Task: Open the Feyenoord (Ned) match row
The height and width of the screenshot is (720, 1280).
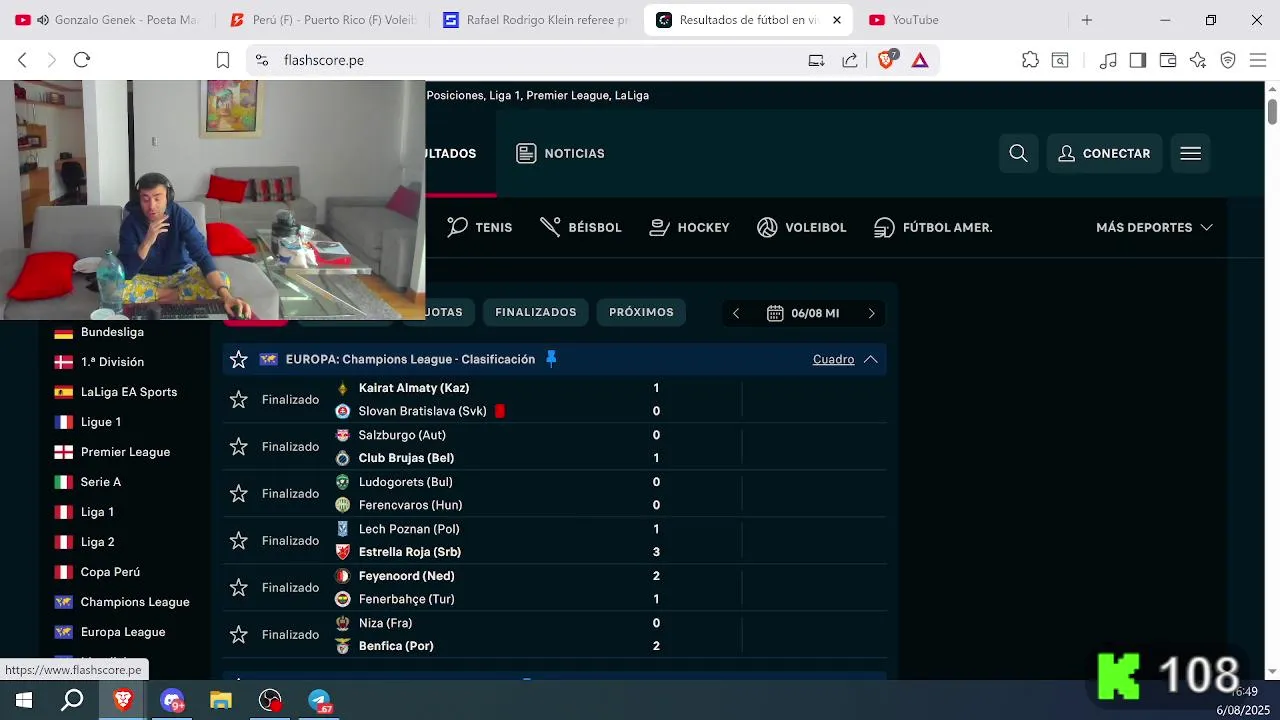Action: pyautogui.click(x=554, y=587)
